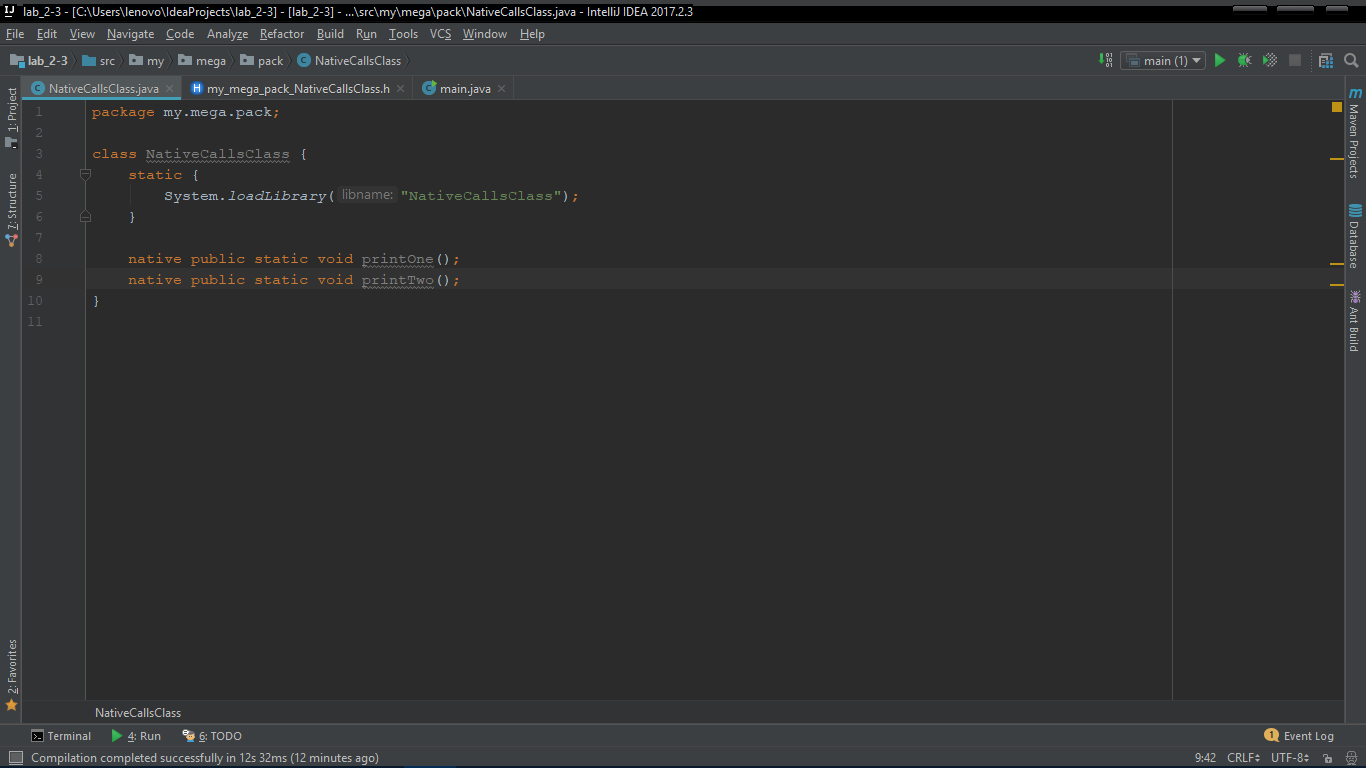Viewport: 1366px width, 768px height.
Task: Run main (1) with green play button
Action: pos(1219,60)
